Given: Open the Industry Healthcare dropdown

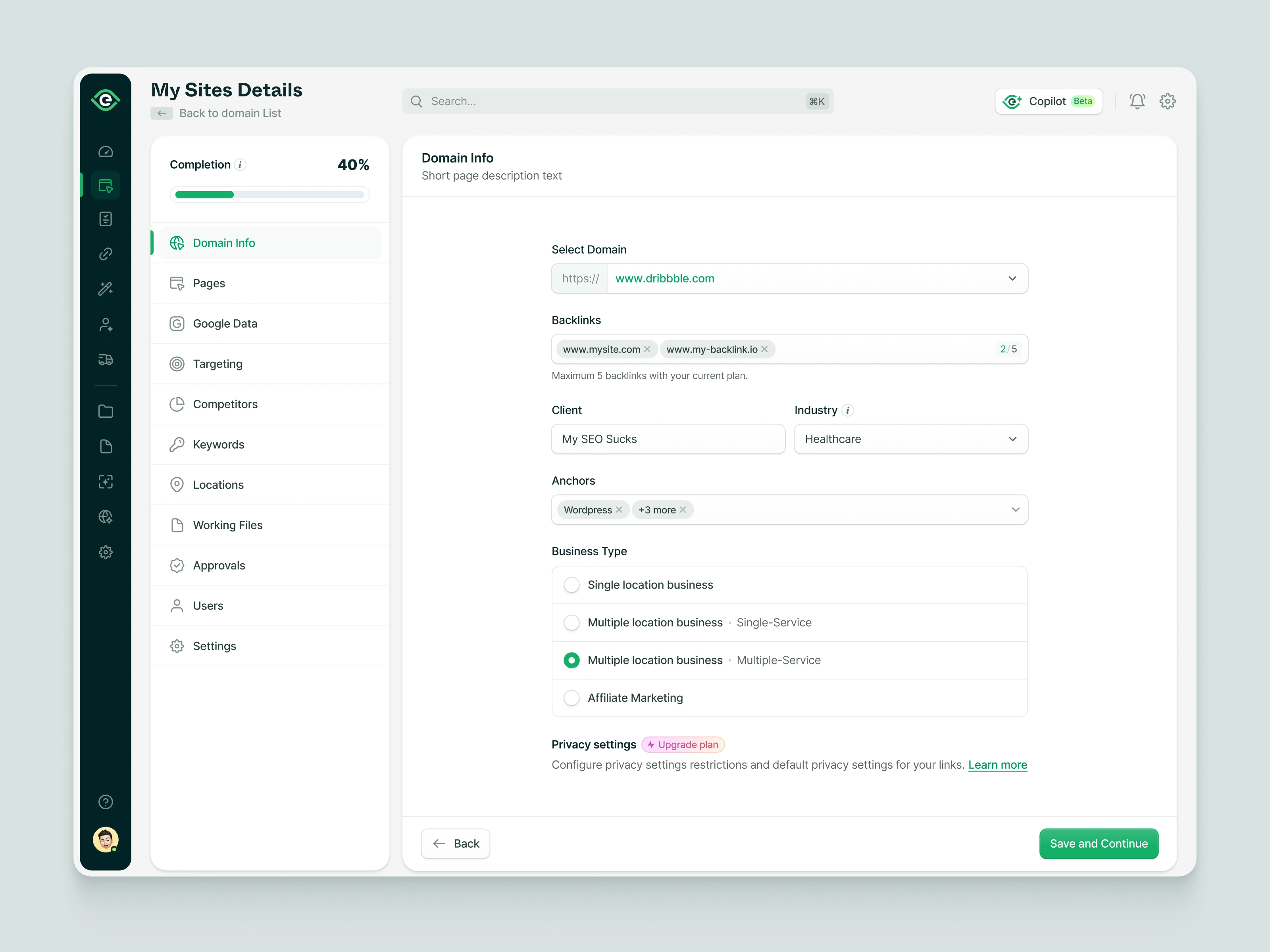Looking at the screenshot, I should click(1012, 439).
